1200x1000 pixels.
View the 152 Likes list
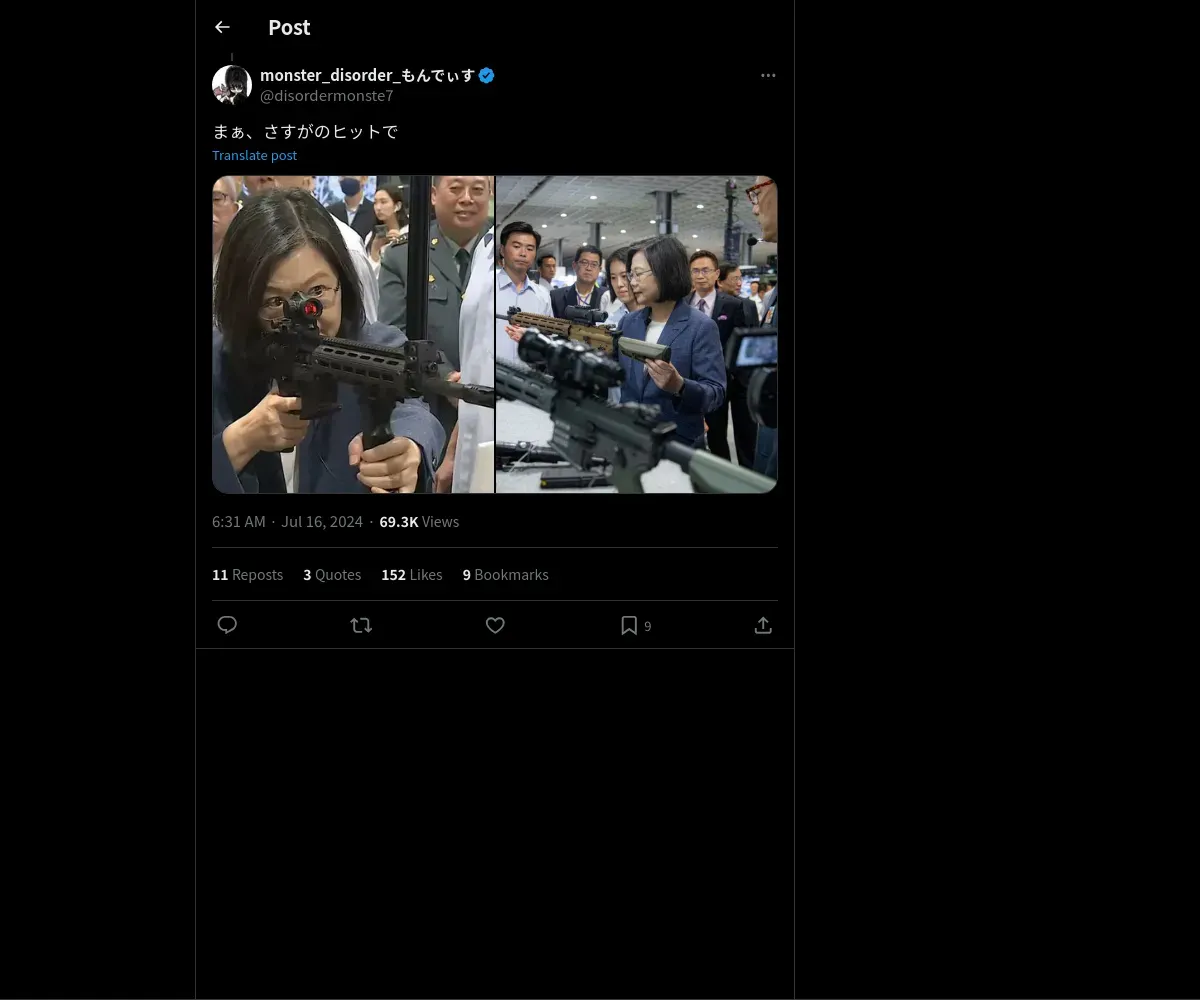pos(411,574)
